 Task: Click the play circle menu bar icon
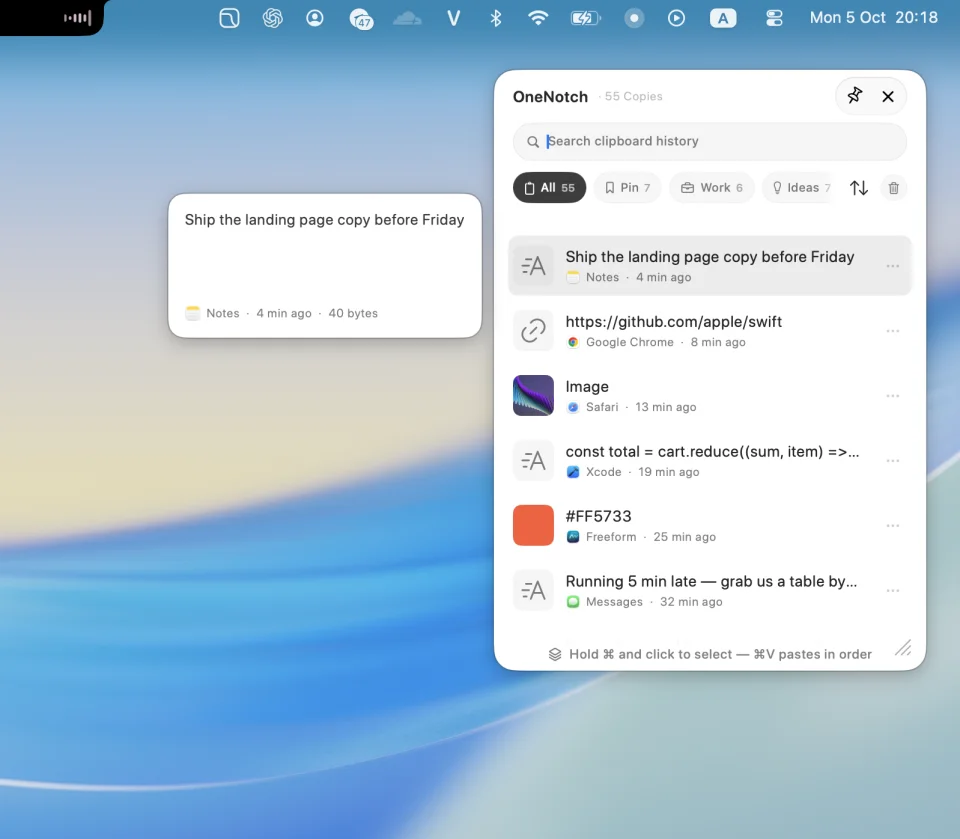pos(676,18)
